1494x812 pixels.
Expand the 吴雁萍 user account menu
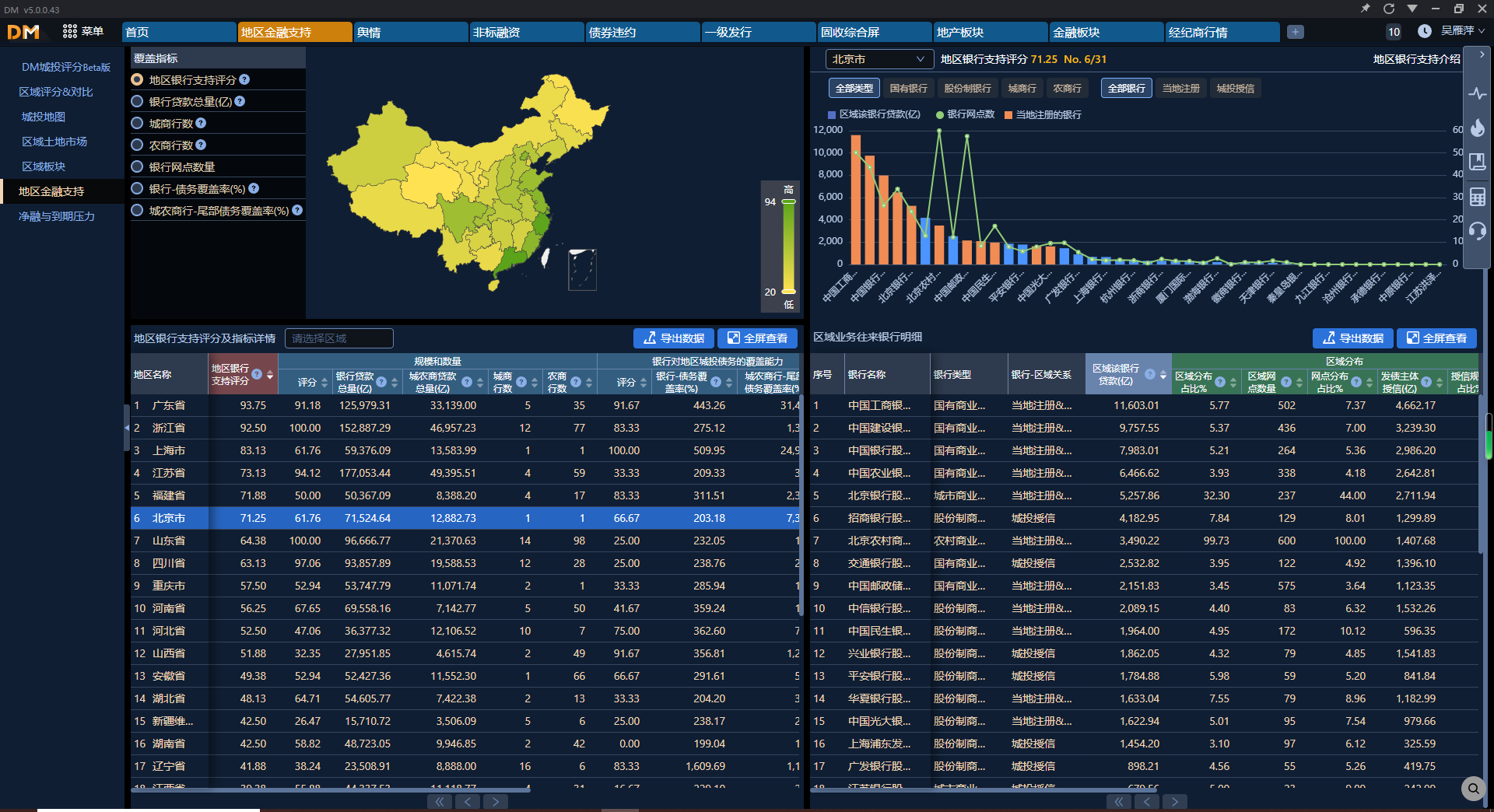(x=1462, y=31)
